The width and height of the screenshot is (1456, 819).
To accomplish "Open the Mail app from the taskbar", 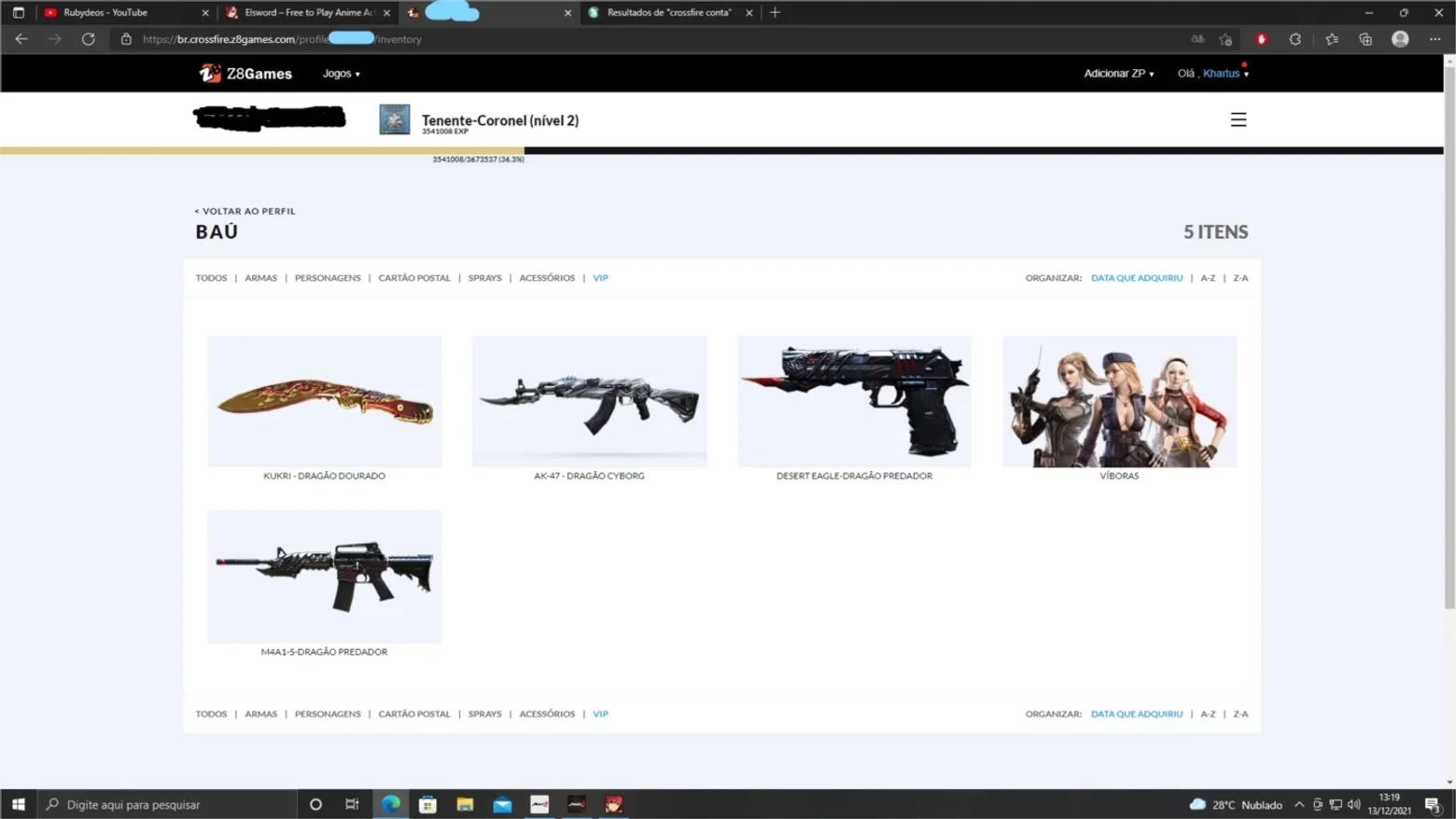I will (502, 804).
